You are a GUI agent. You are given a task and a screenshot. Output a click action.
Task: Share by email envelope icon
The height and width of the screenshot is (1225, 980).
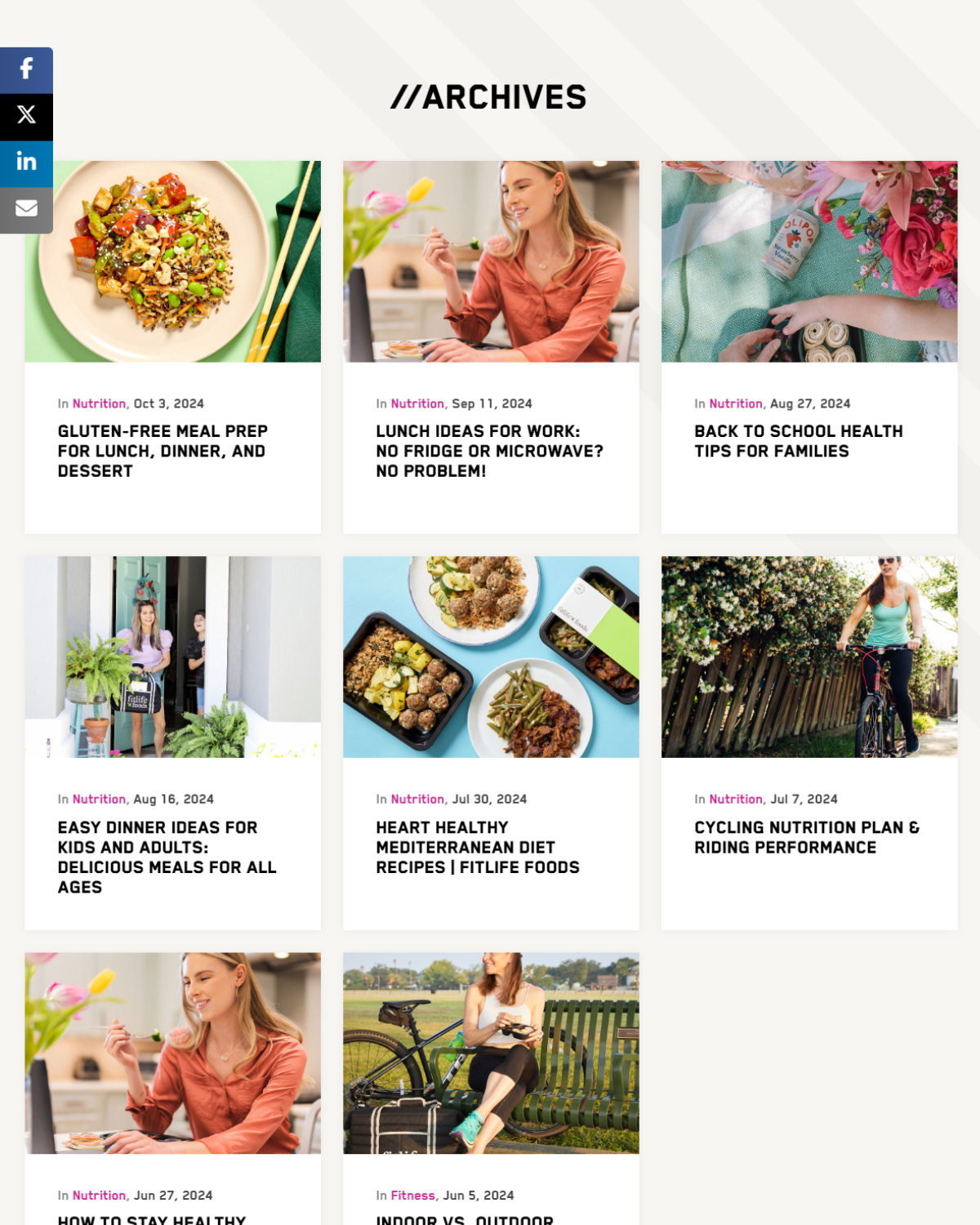point(26,210)
